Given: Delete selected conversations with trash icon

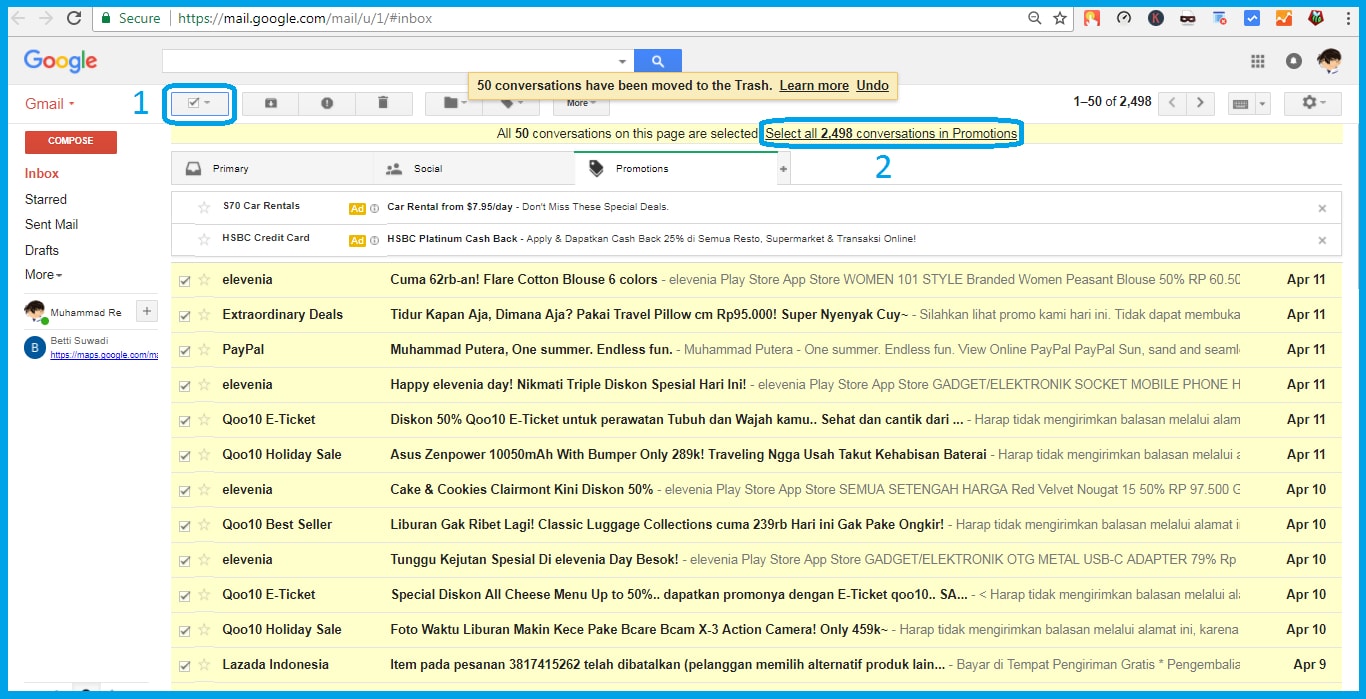Looking at the screenshot, I should click(x=383, y=103).
